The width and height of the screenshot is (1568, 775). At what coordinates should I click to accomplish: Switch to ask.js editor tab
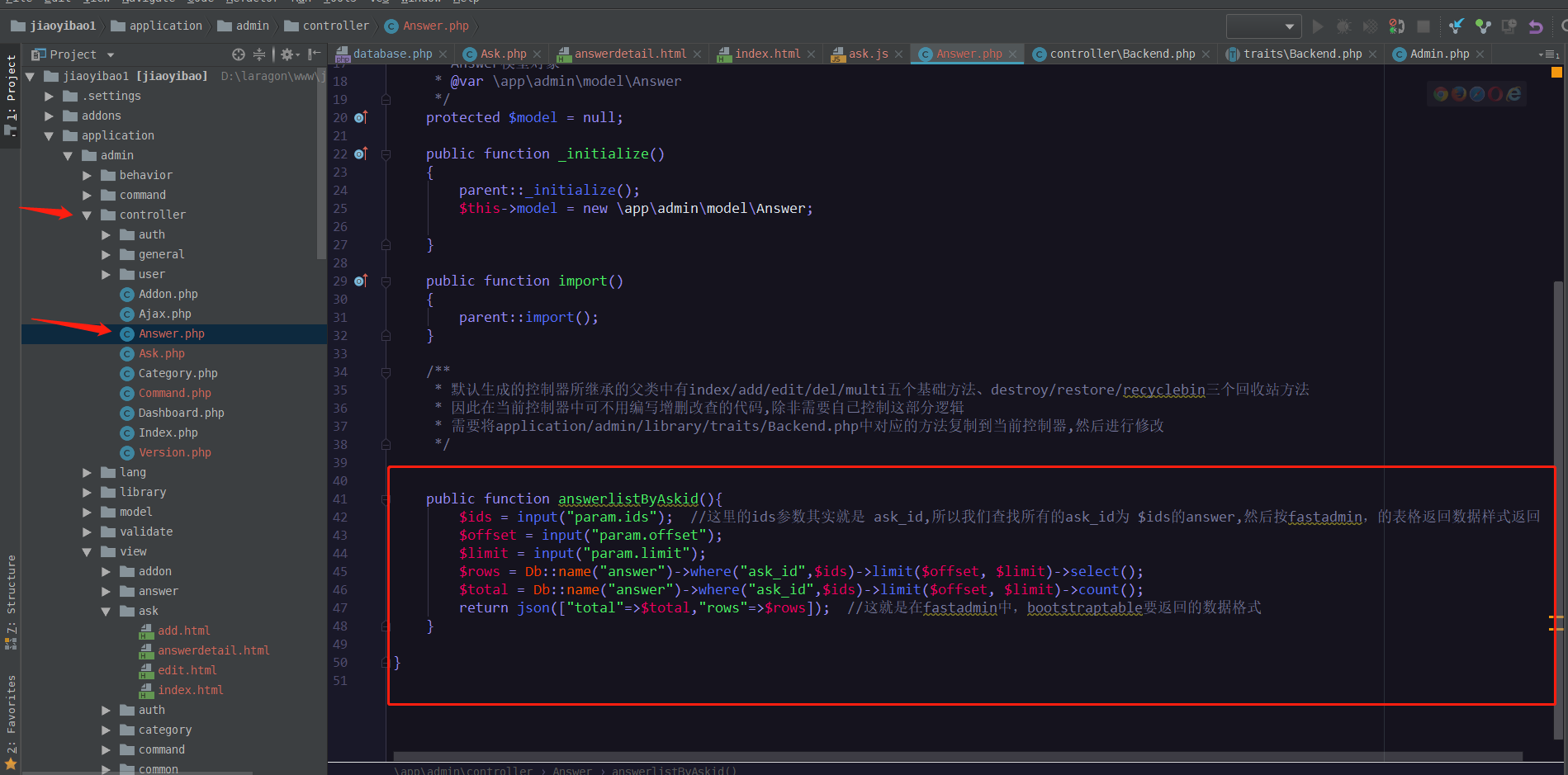[867, 54]
